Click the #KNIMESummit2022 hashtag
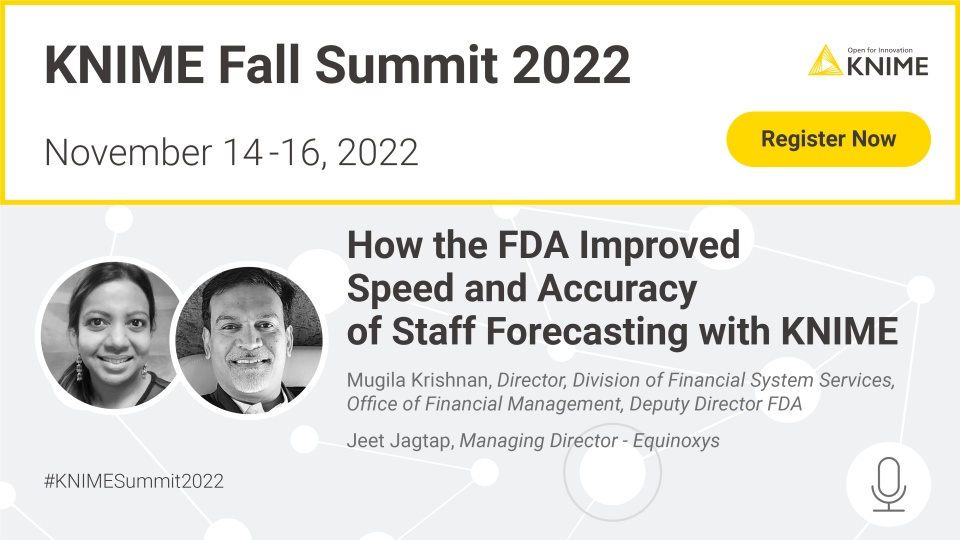This screenshot has height=540, width=960. pos(133,481)
